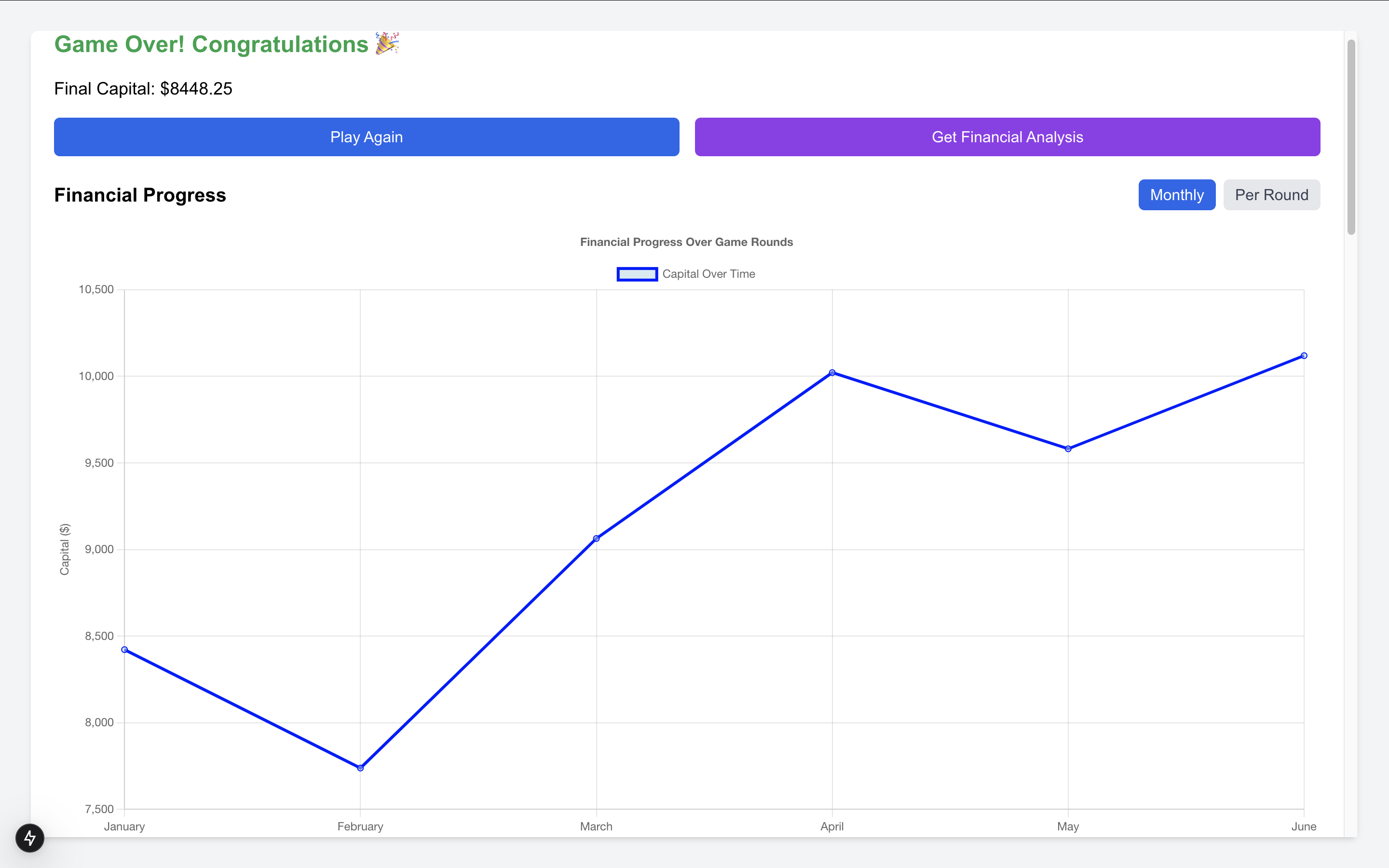Image resolution: width=1389 pixels, height=868 pixels.
Task: Click the April data point on chart
Action: point(832,373)
